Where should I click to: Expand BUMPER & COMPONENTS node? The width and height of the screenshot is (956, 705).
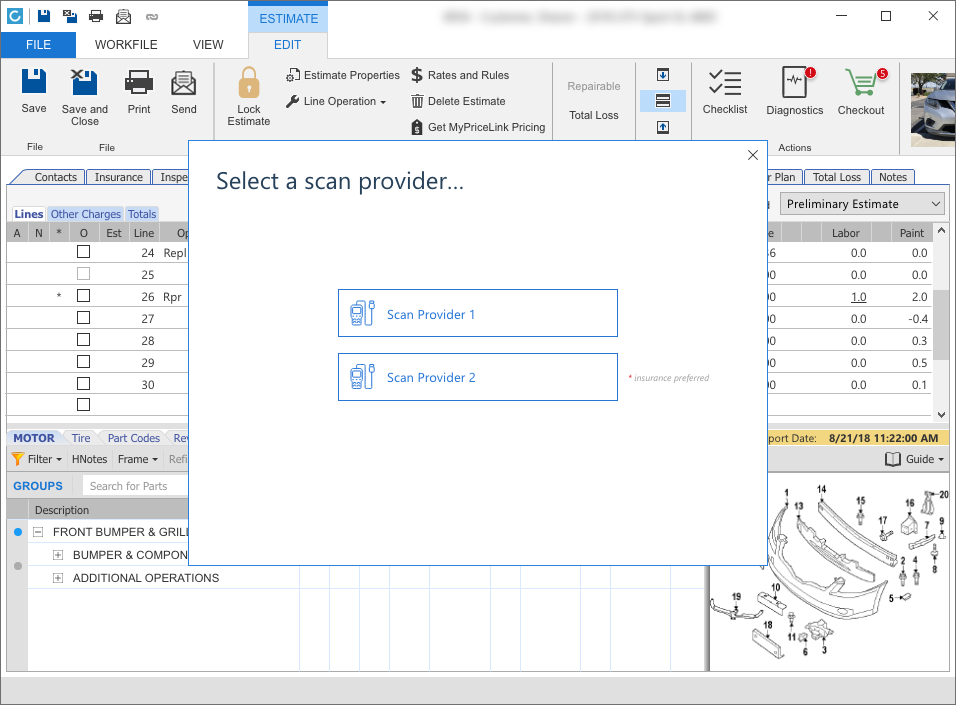coord(58,555)
